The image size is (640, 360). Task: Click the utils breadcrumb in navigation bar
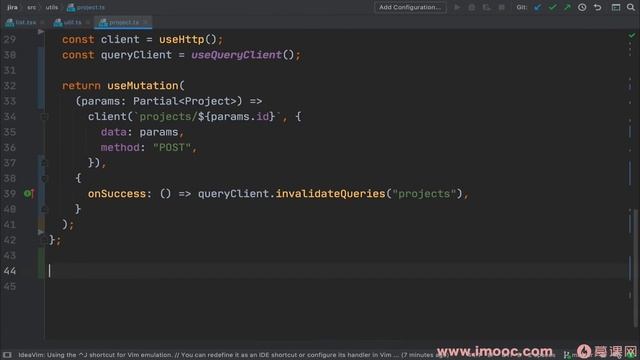coord(52,7)
